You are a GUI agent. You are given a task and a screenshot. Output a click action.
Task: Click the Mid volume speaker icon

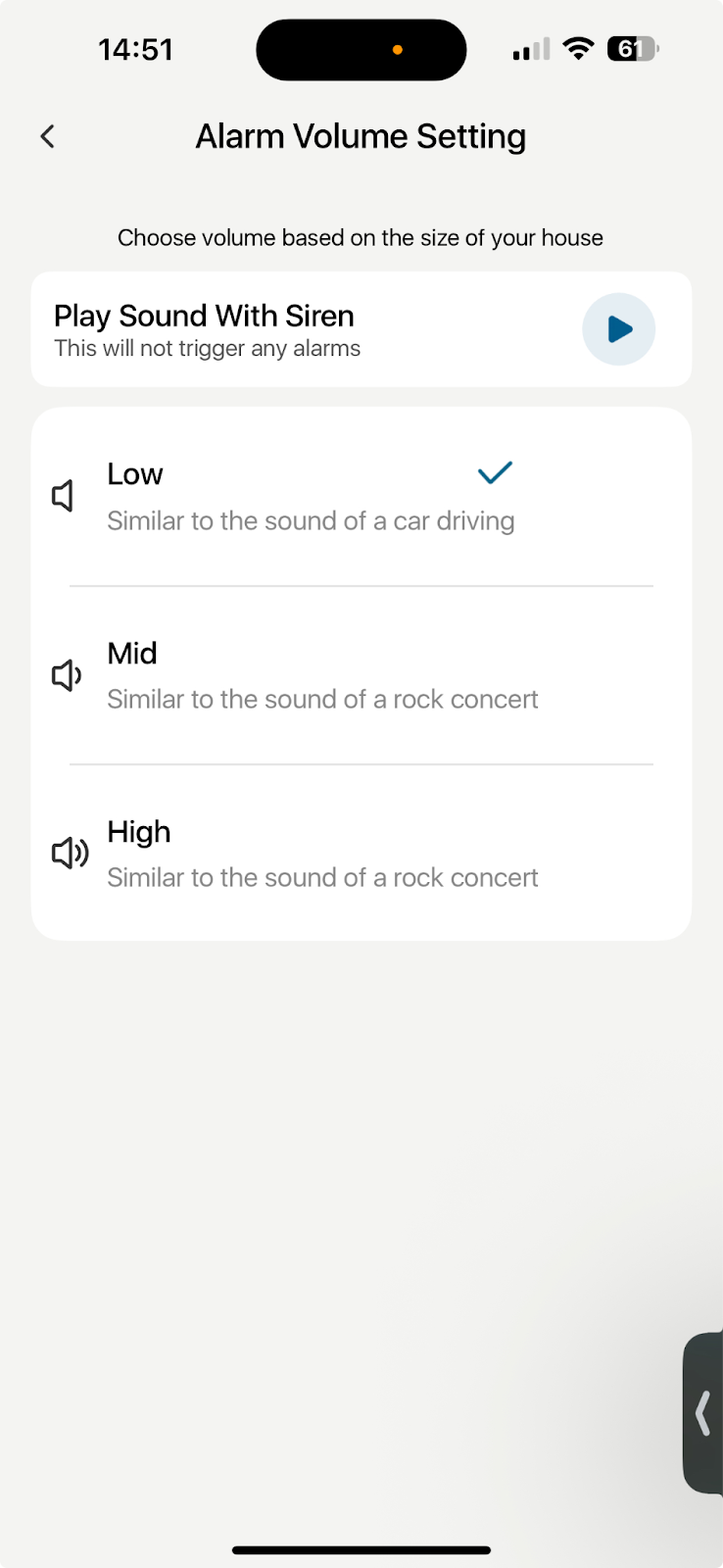coord(66,675)
